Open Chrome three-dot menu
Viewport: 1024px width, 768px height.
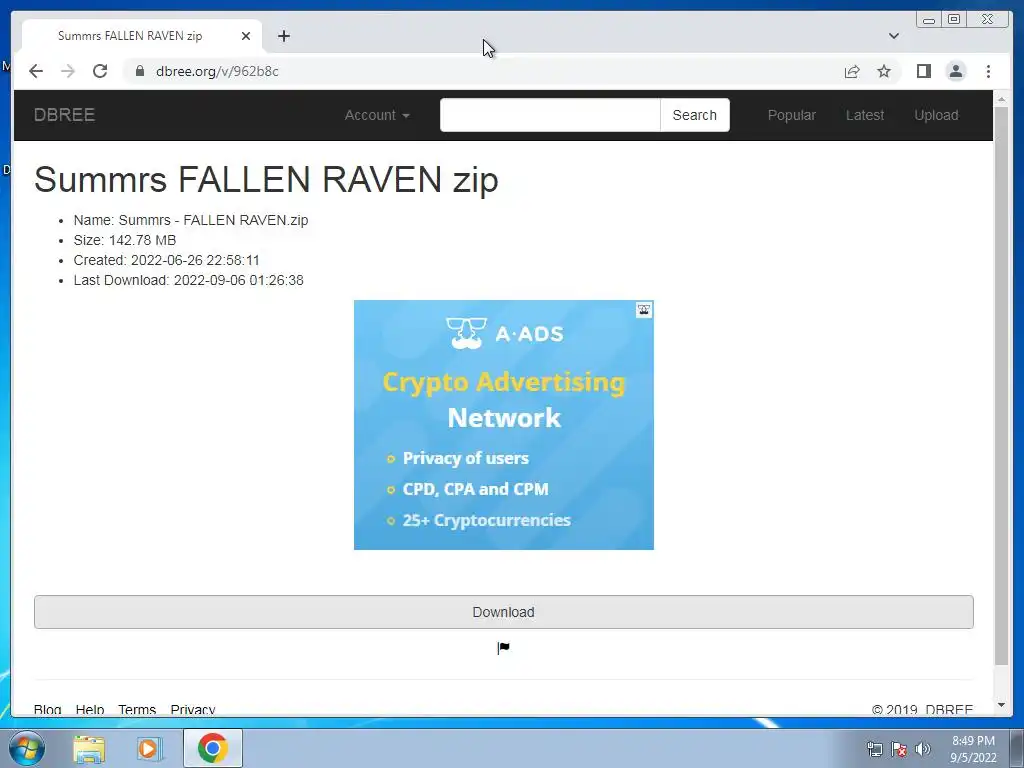tap(988, 71)
